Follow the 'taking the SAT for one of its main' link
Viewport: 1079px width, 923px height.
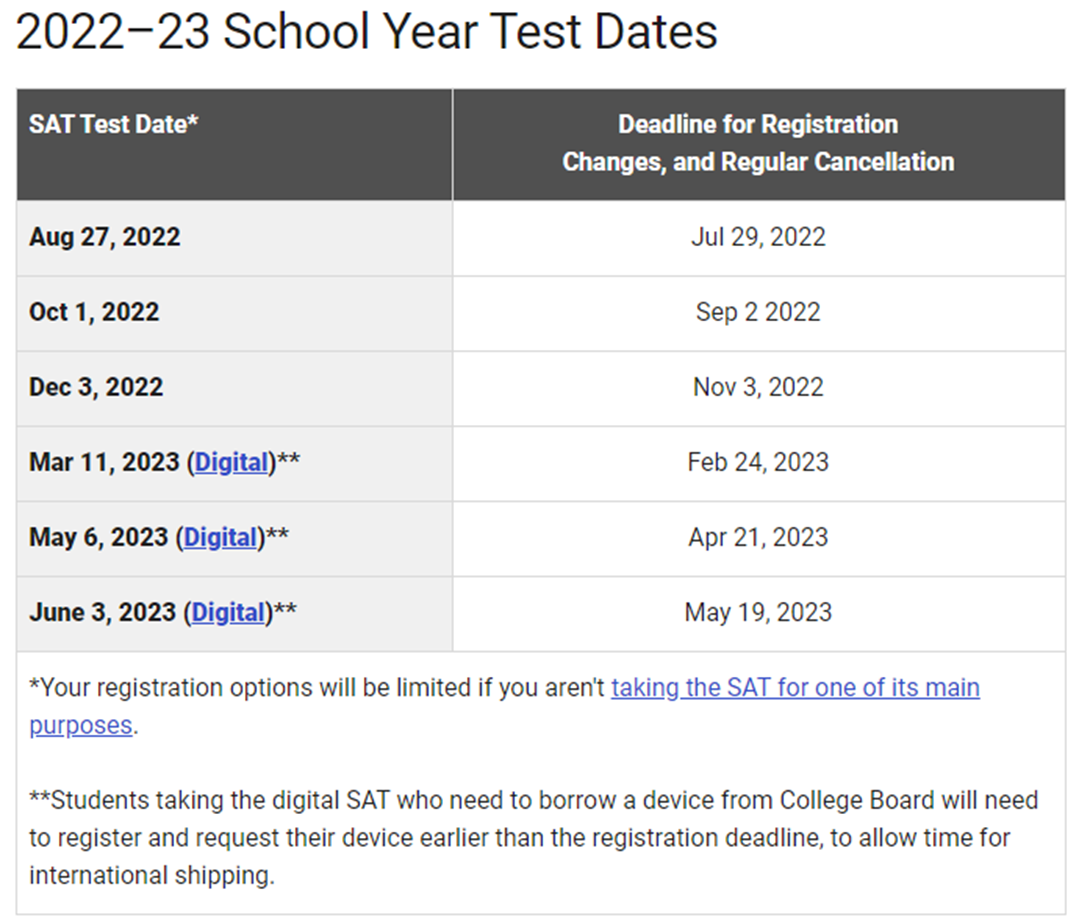click(x=795, y=688)
